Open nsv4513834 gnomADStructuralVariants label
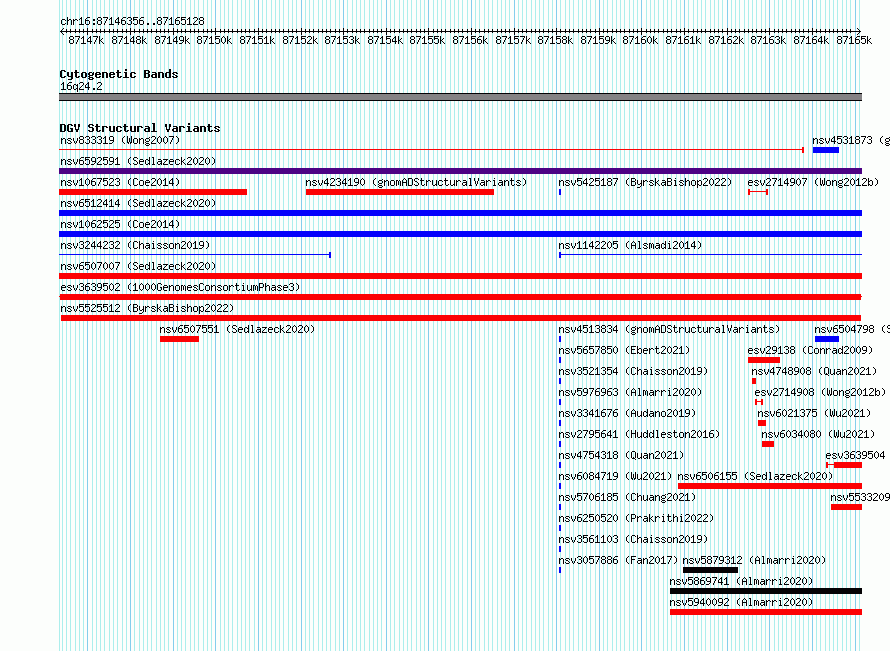 click(669, 329)
